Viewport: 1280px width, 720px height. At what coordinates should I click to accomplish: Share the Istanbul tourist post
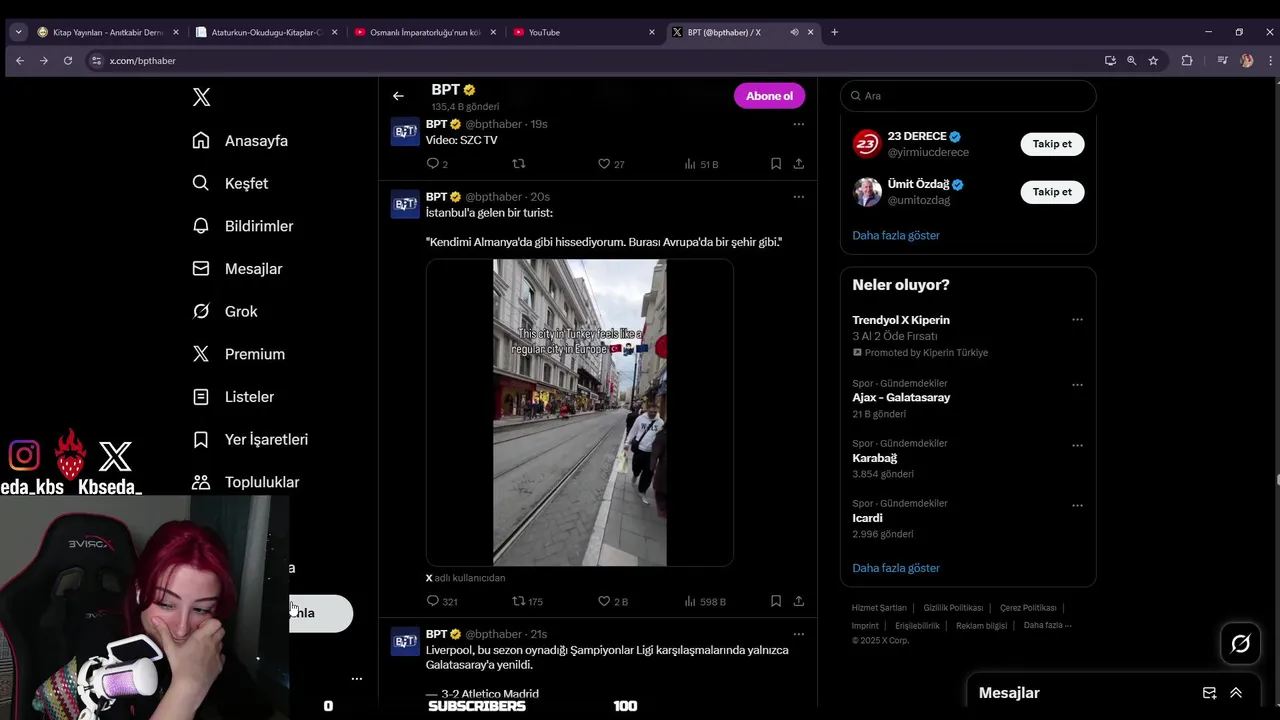click(798, 601)
